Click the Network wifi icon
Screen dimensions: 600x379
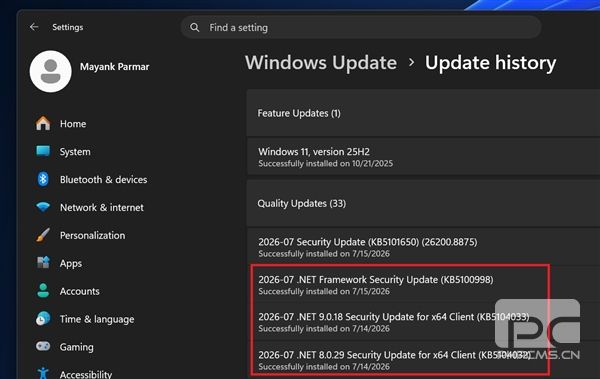pyautogui.click(x=43, y=207)
